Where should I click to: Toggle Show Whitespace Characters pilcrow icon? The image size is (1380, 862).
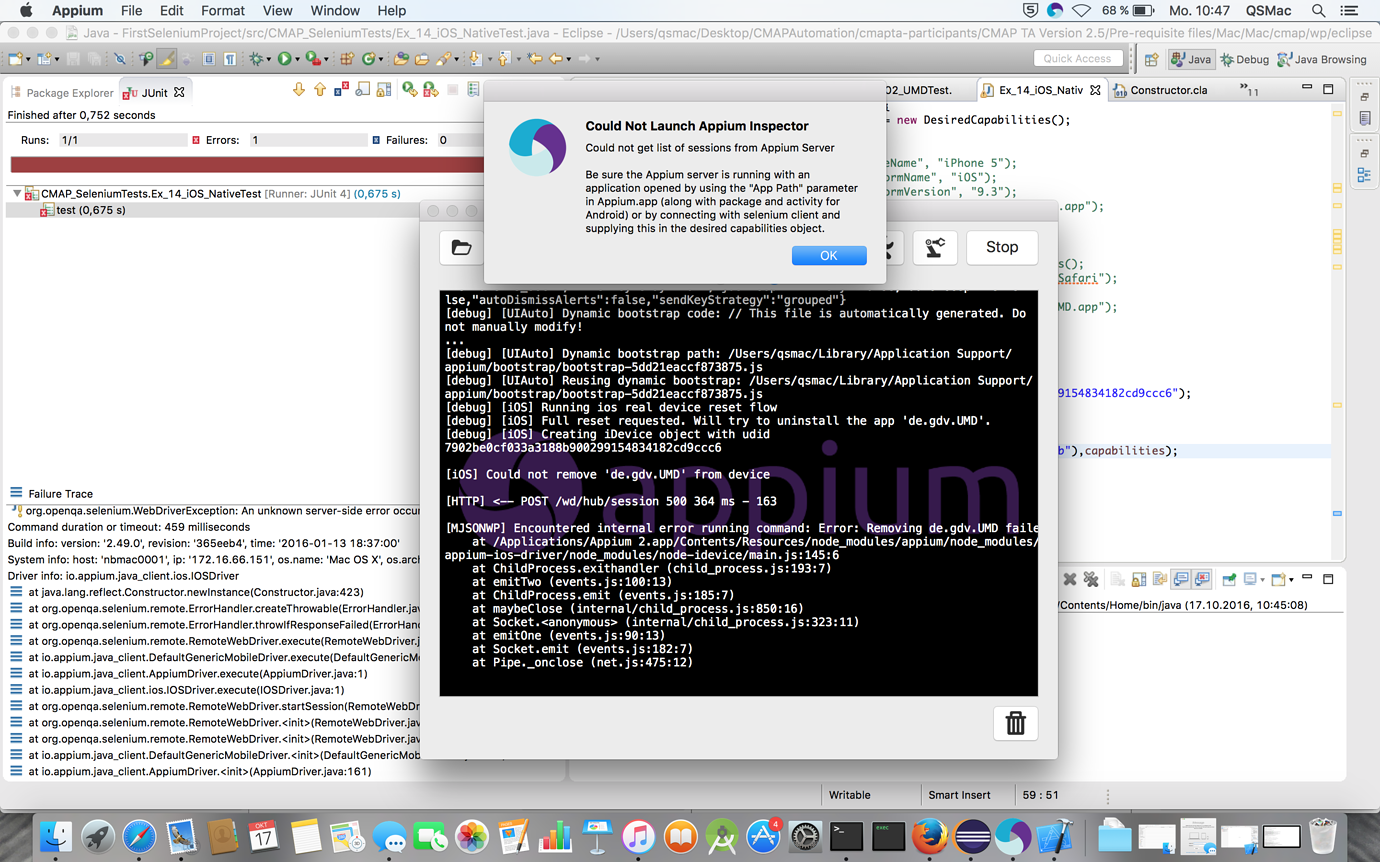pos(229,59)
